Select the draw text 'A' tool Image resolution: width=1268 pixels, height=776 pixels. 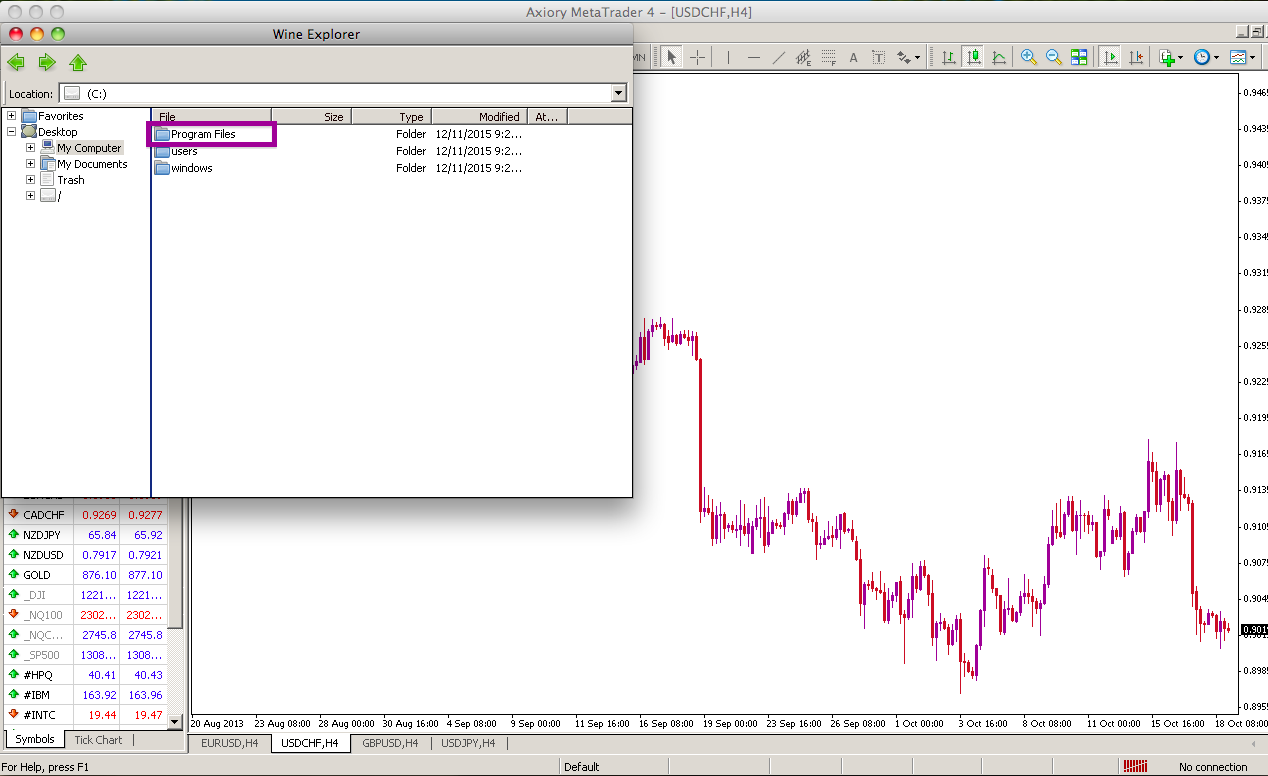coord(853,57)
